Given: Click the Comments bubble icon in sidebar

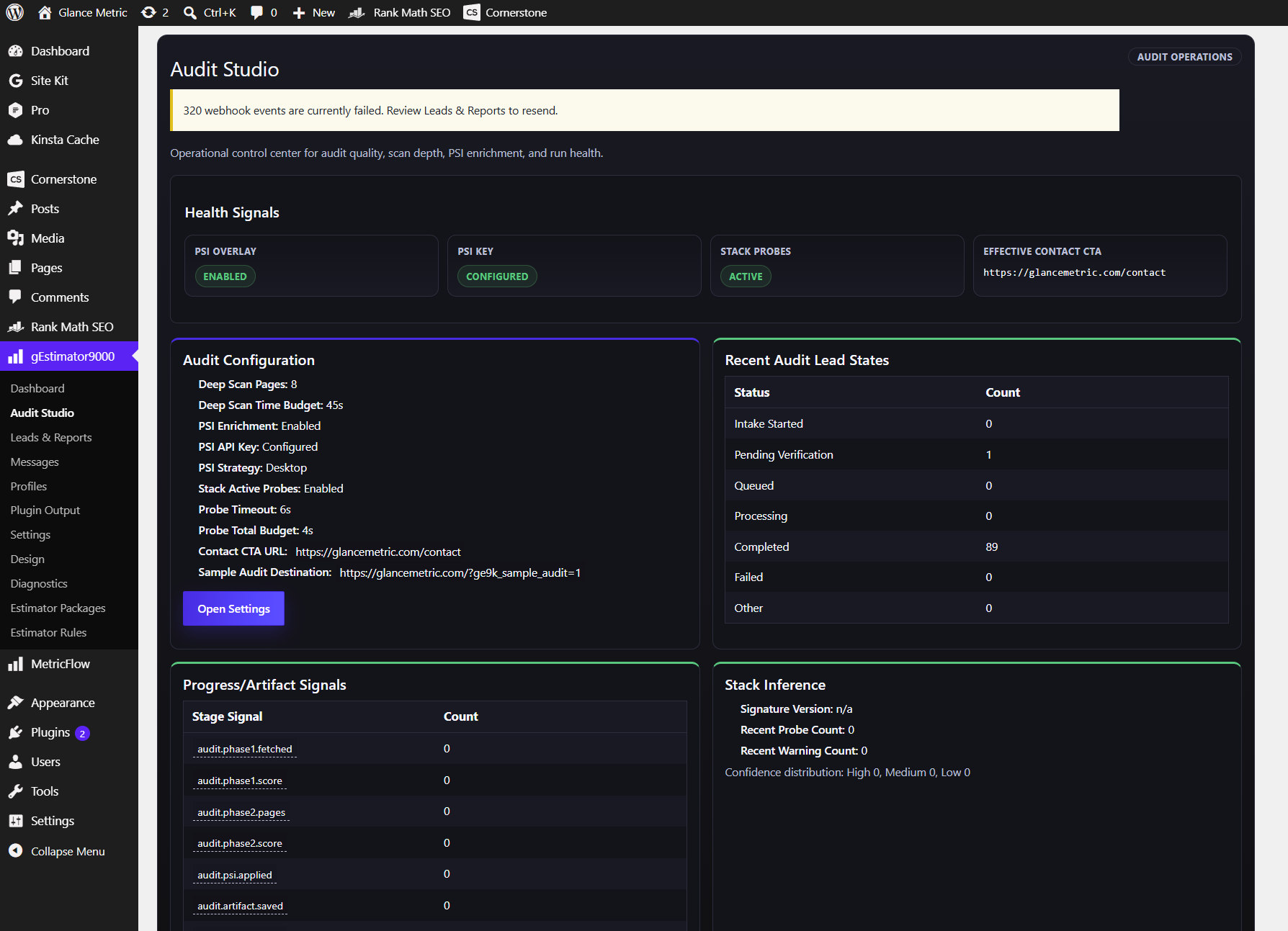Looking at the screenshot, I should 15,297.
